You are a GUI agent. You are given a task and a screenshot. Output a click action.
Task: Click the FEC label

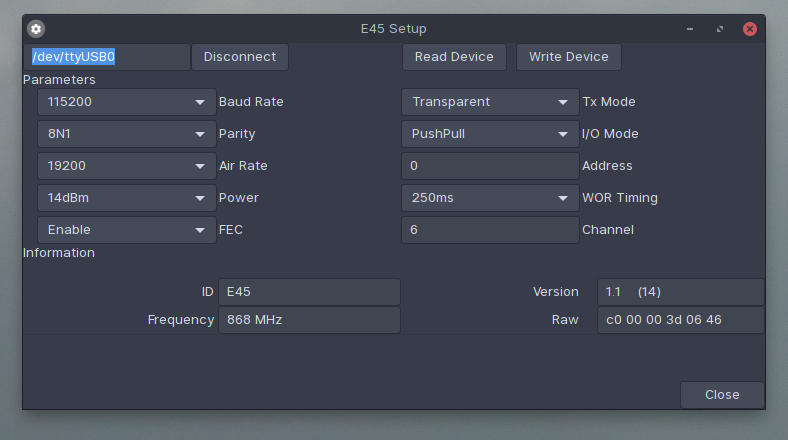click(231, 230)
